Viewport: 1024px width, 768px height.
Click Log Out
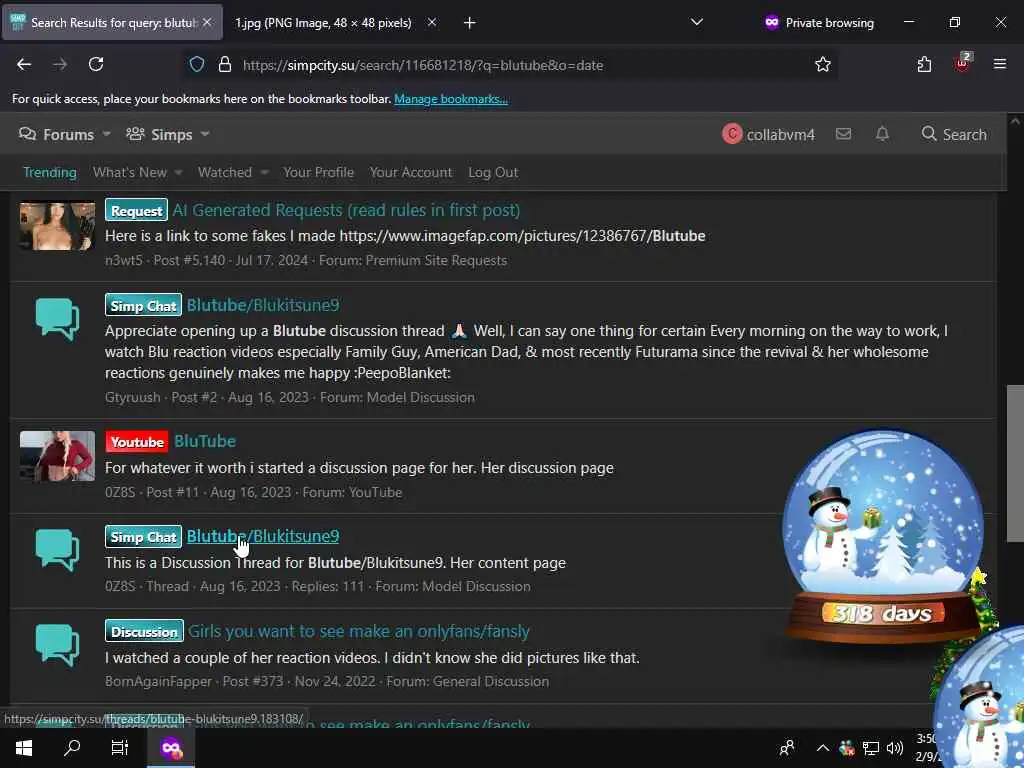tap(493, 172)
